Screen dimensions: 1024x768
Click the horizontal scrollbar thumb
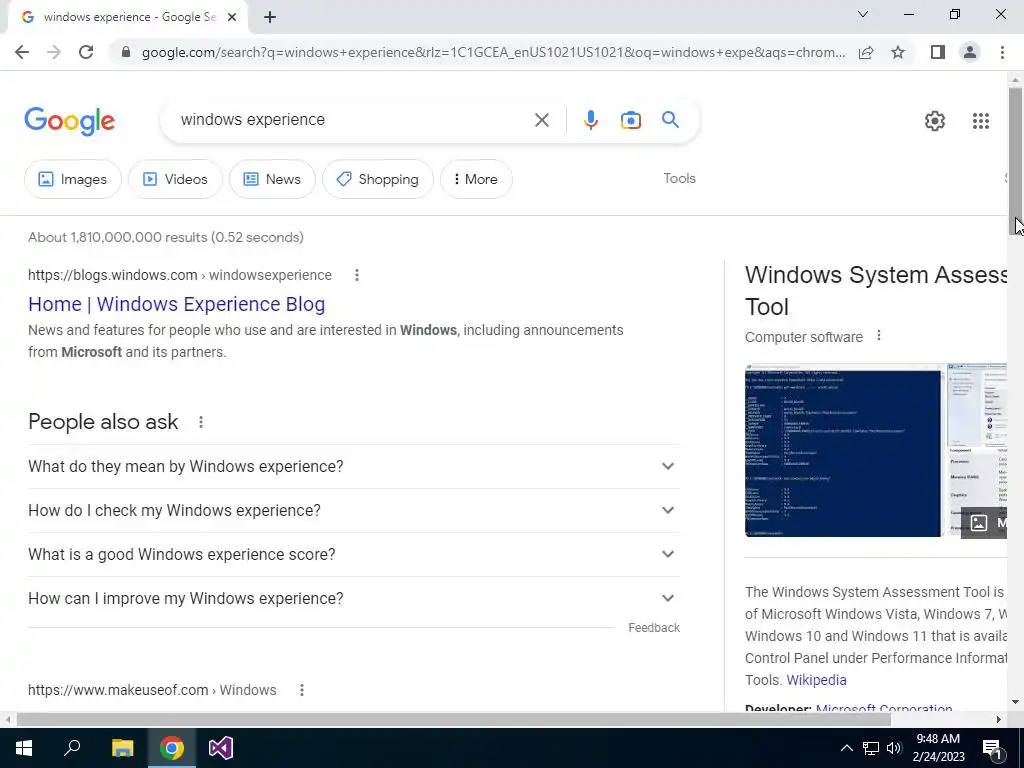coord(454,719)
